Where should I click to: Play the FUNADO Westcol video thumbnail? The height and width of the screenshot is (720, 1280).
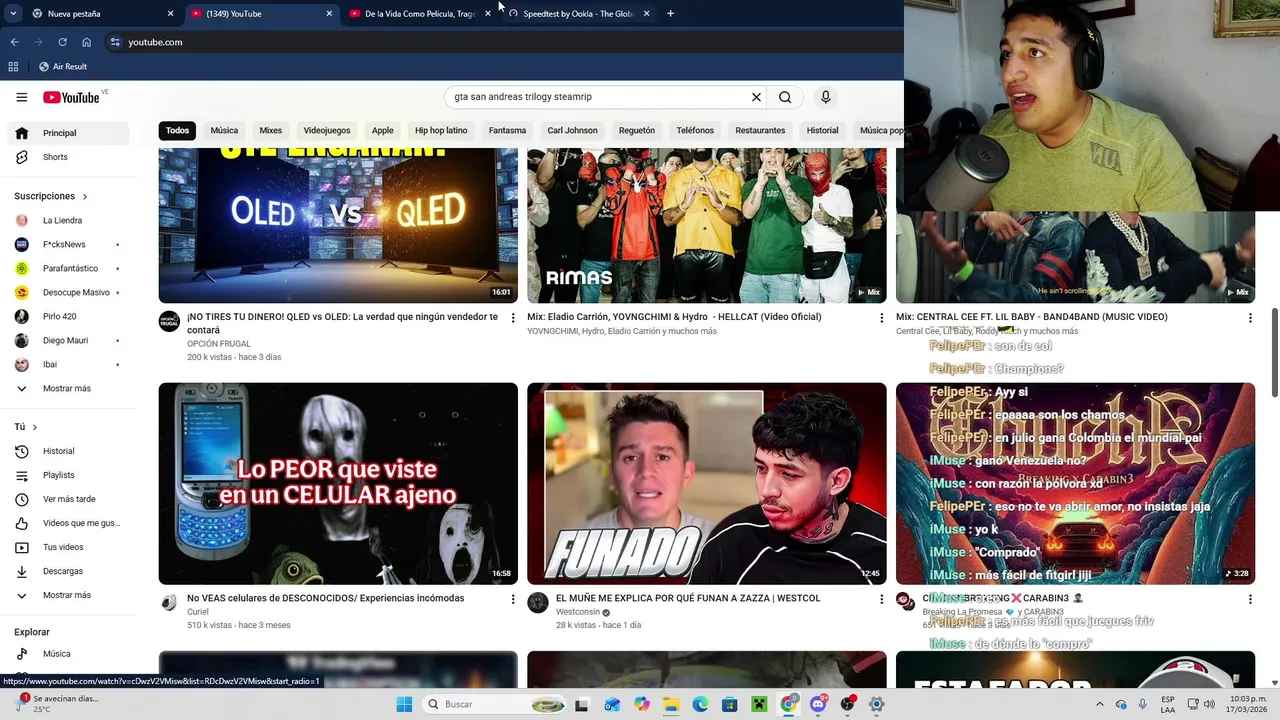coord(707,483)
